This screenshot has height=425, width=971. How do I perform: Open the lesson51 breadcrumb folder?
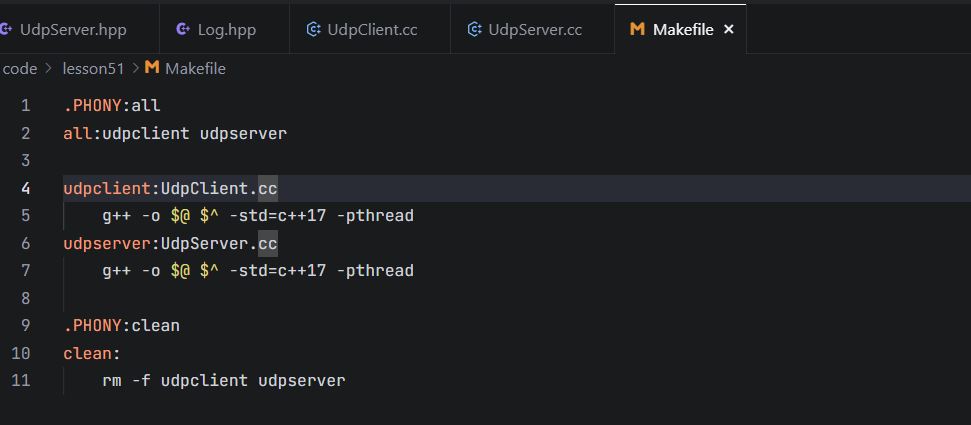coord(94,69)
